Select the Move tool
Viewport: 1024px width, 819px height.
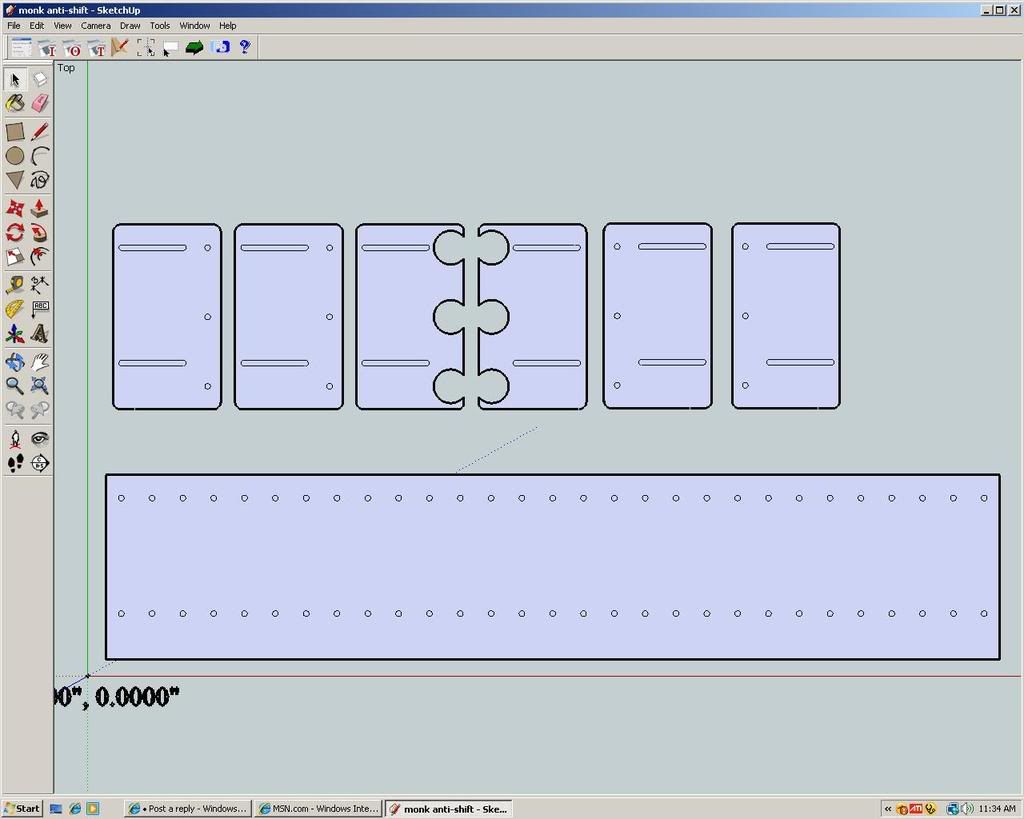pos(15,208)
